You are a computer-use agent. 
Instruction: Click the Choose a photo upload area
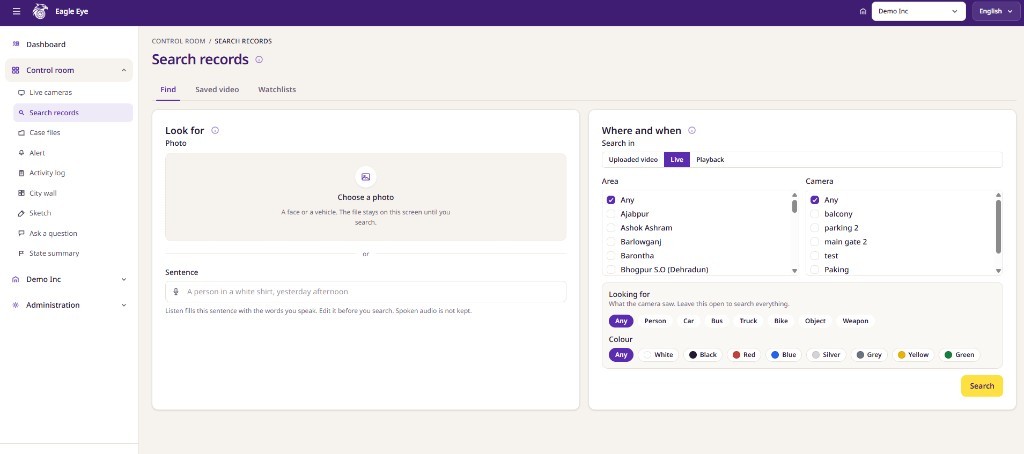tap(366, 197)
